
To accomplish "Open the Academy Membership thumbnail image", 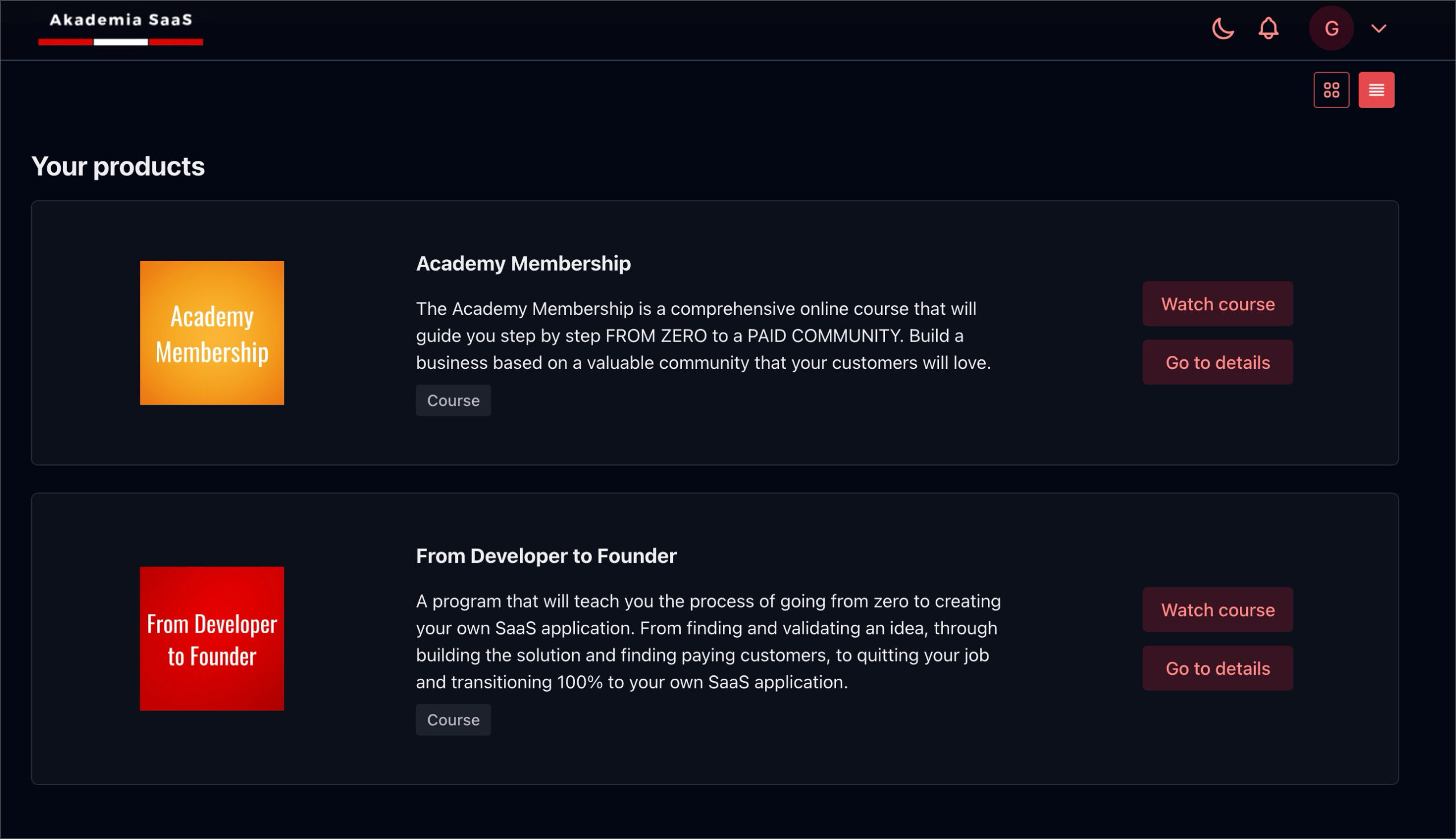I will tap(212, 333).
